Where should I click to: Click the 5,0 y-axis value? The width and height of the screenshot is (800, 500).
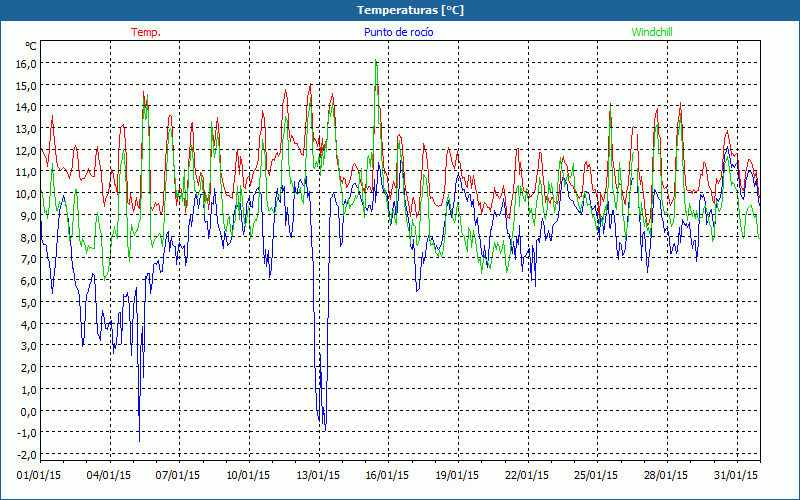pos(29,303)
